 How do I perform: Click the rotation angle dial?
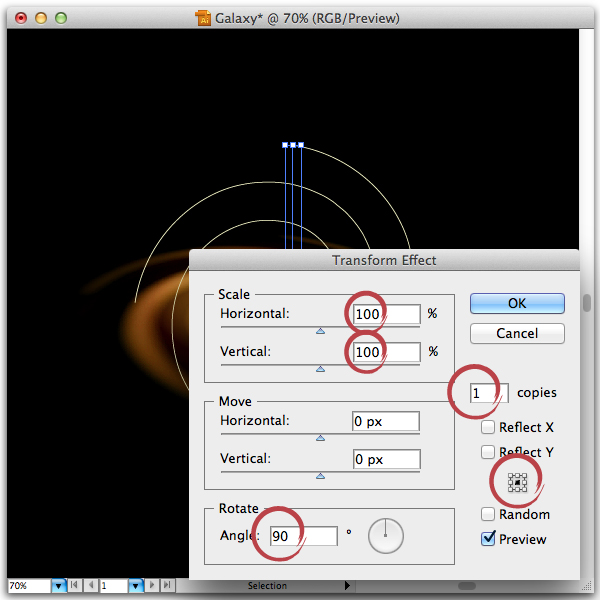[x=385, y=536]
